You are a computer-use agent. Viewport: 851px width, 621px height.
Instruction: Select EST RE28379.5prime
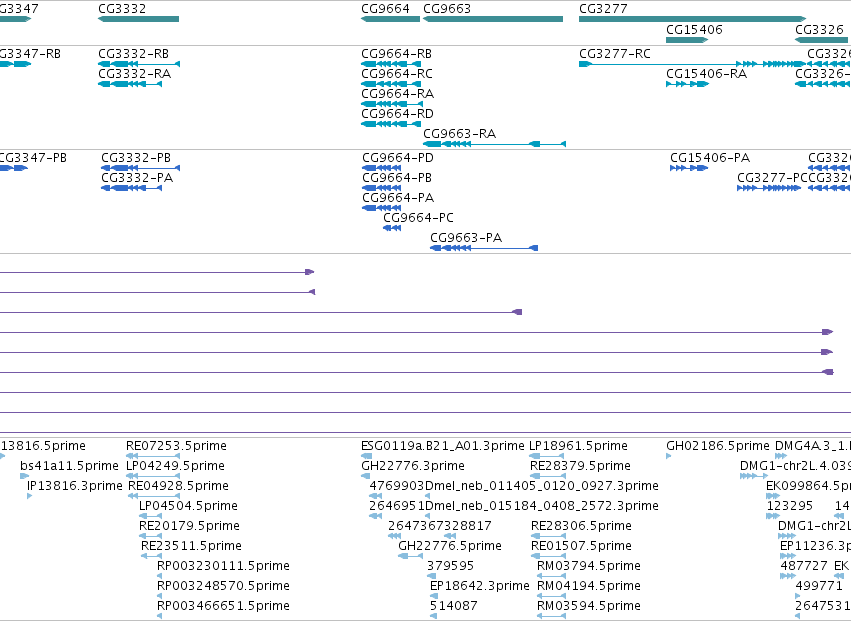click(548, 476)
